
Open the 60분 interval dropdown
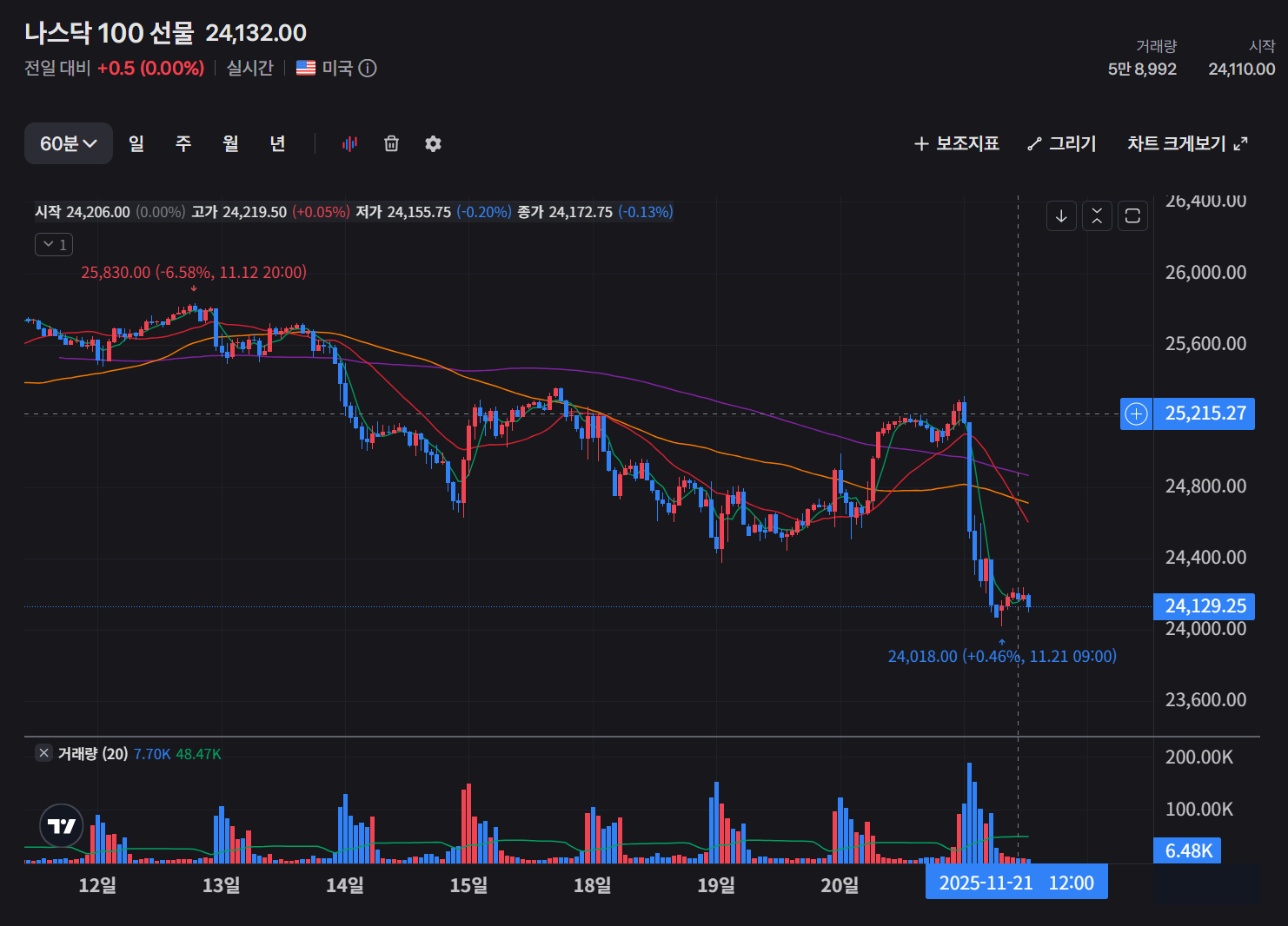69,143
